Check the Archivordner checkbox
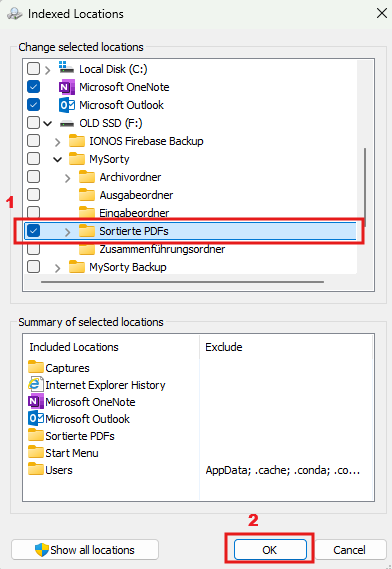 33,177
